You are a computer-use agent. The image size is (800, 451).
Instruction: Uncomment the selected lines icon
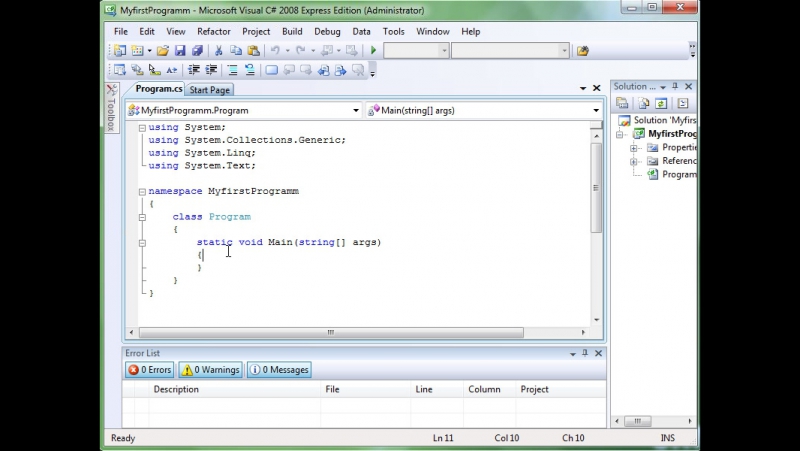(x=249, y=70)
